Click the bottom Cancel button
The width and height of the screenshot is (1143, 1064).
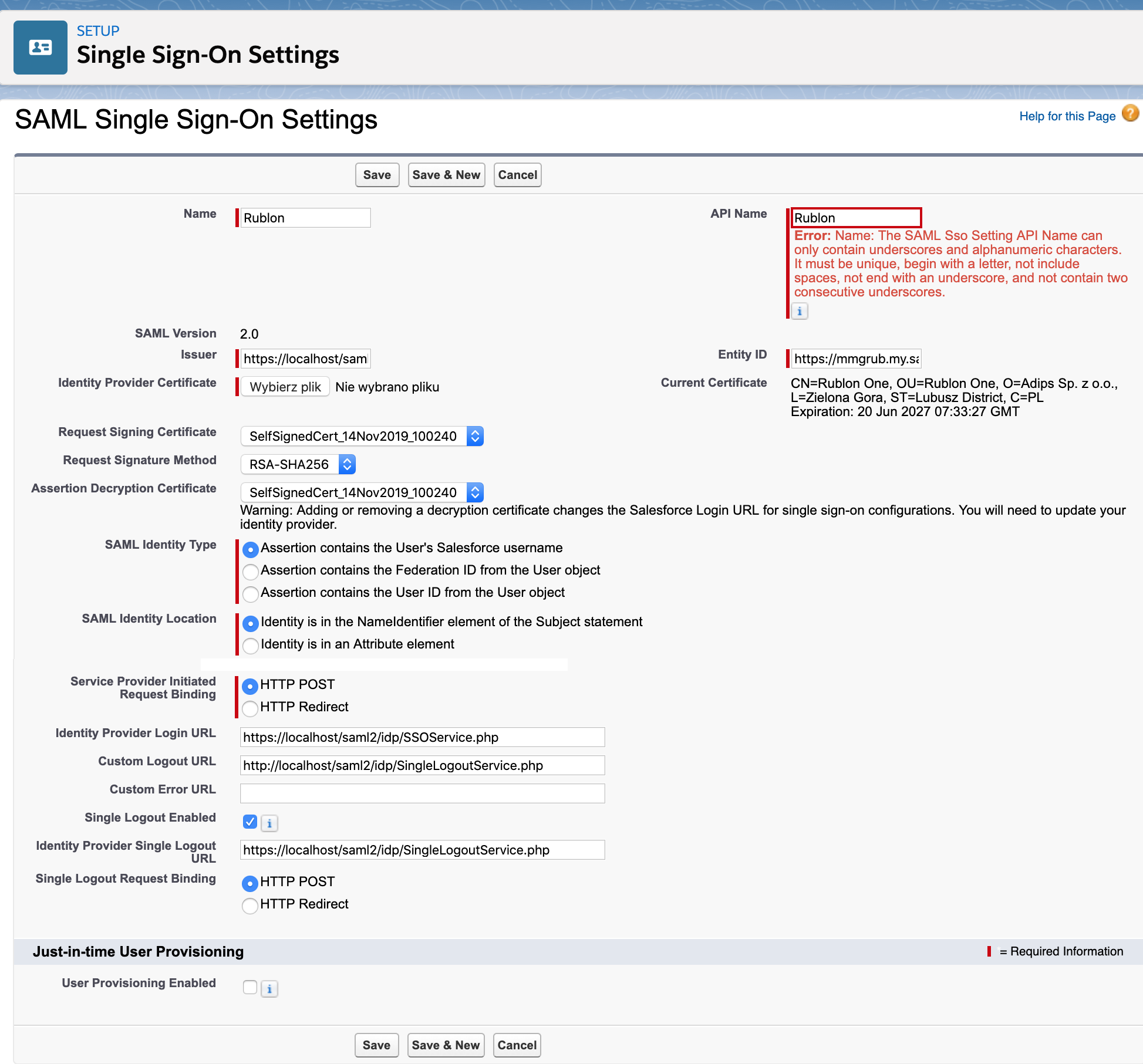(x=517, y=1045)
